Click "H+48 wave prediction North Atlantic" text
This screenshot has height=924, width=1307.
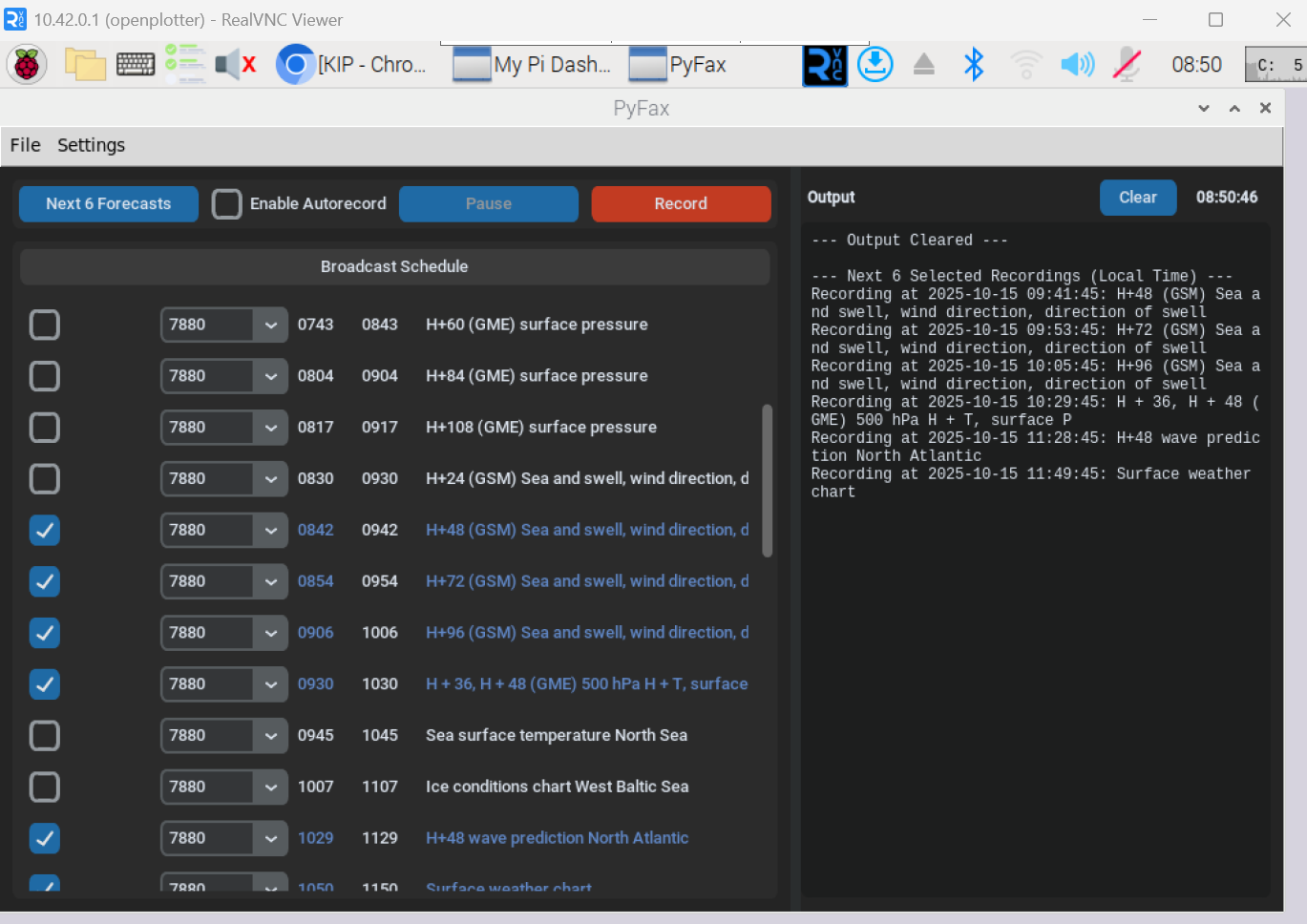(x=558, y=838)
